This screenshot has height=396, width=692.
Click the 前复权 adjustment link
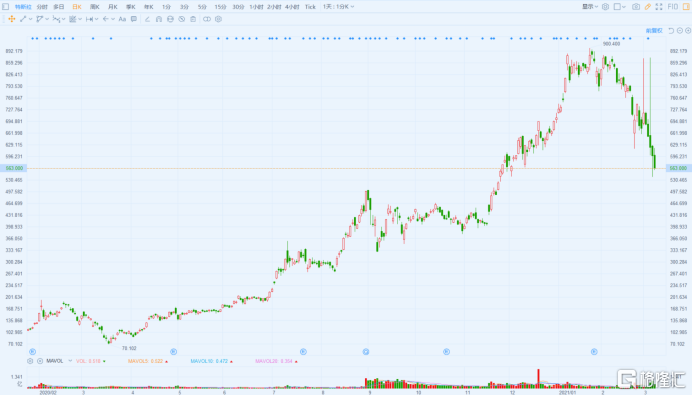tap(654, 30)
